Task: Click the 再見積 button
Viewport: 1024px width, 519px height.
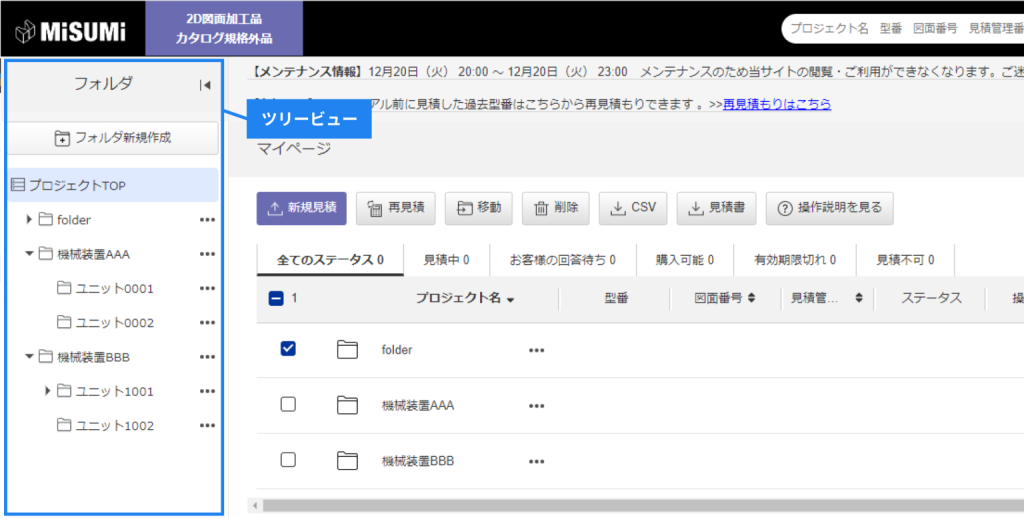Action: click(x=396, y=208)
